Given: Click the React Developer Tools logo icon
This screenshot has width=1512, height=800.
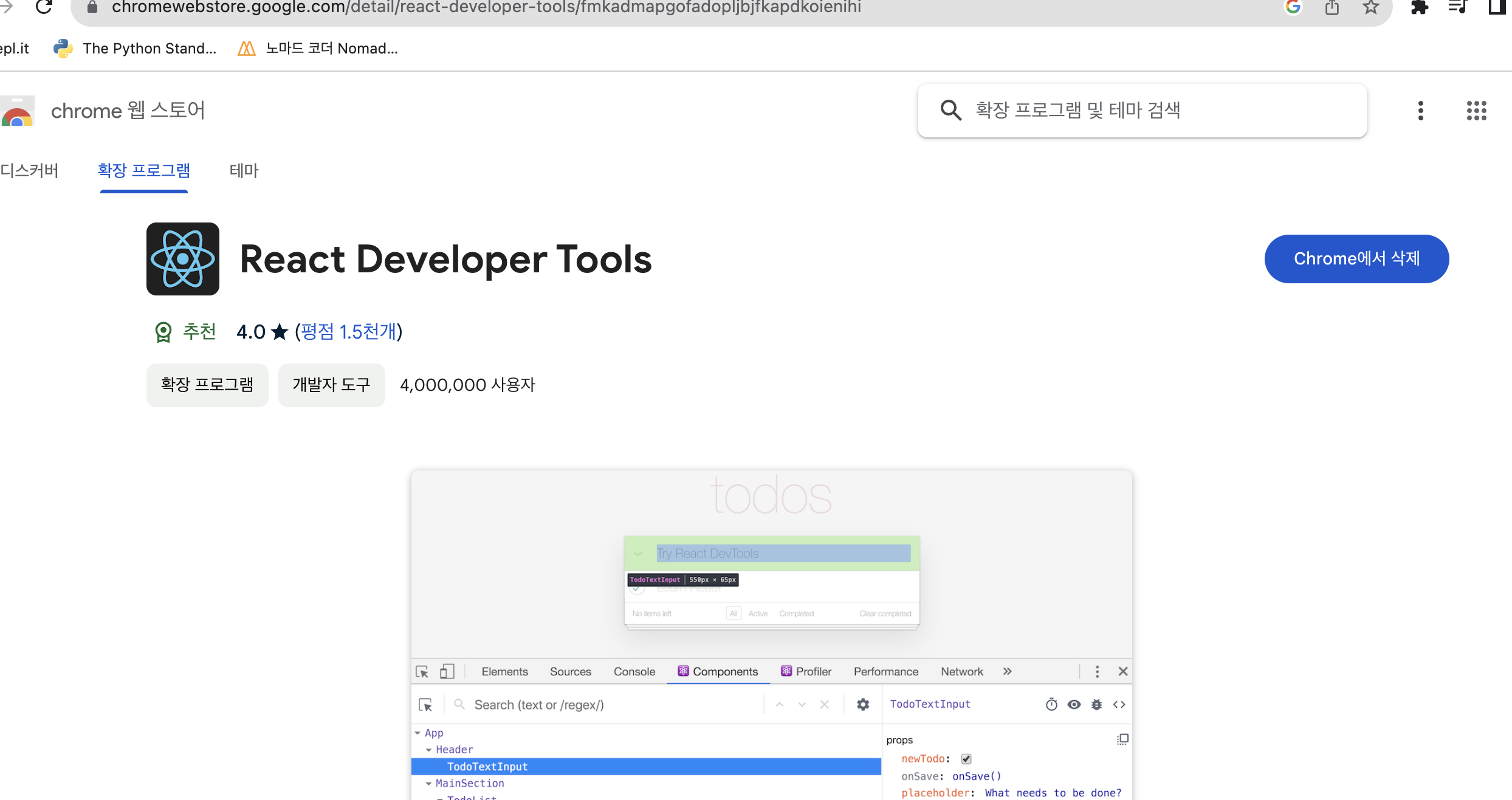Looking at the screenshot, I should tap(183, 259).
